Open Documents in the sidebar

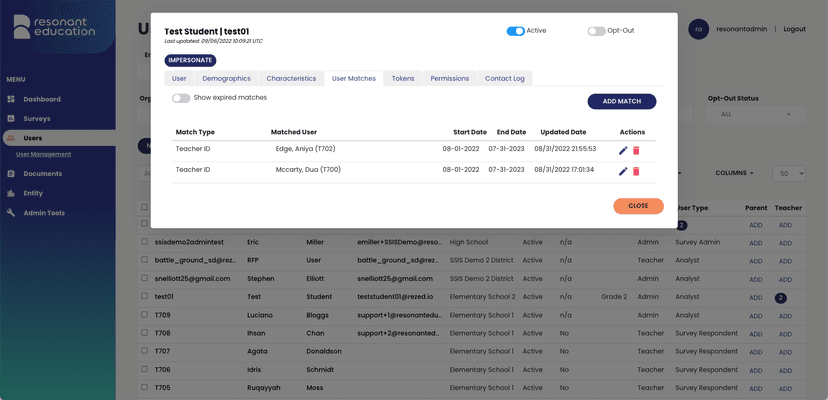point(42,174)
